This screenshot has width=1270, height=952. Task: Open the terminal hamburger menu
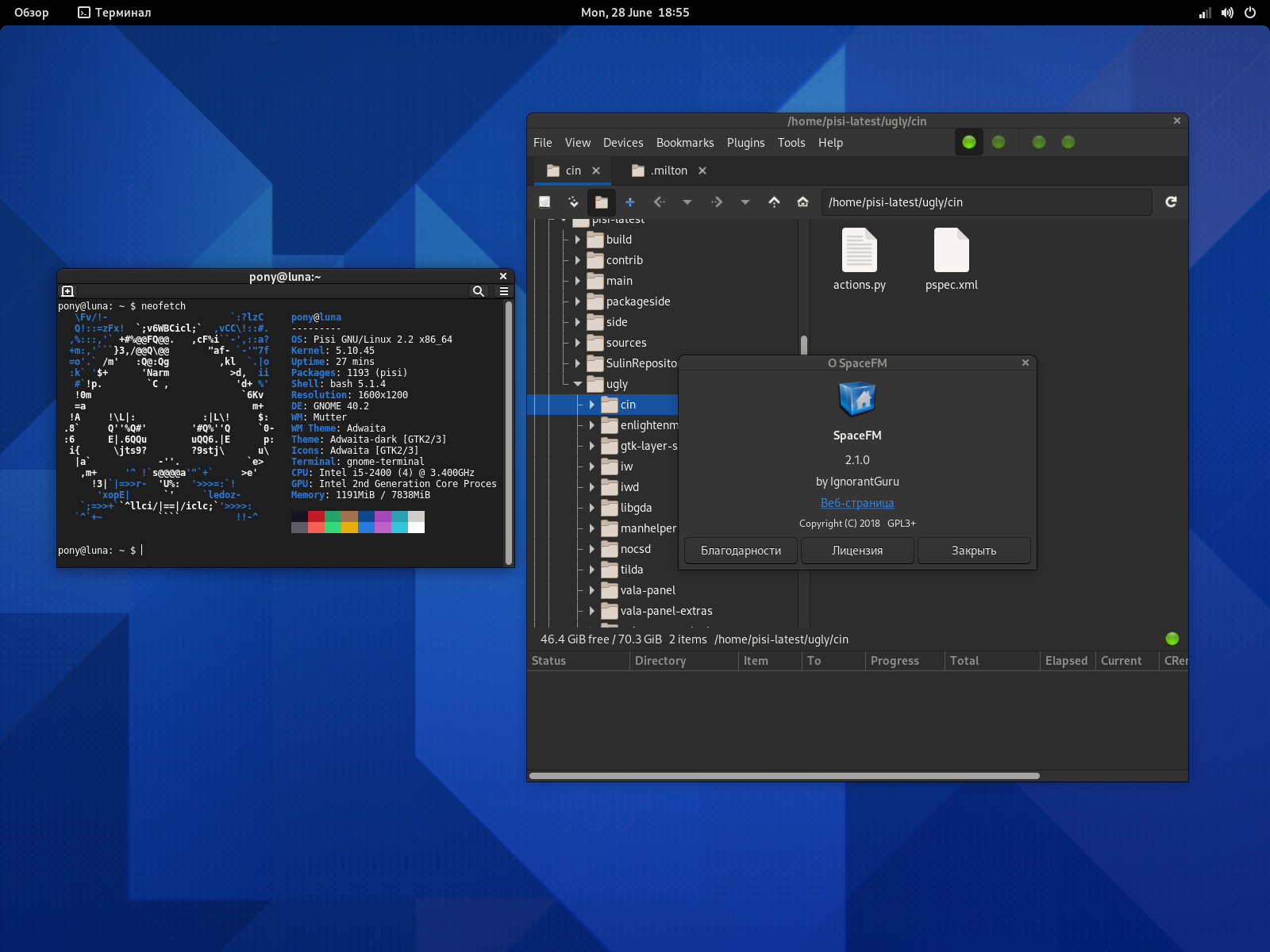pyautogui.click(x=503, y=291)
